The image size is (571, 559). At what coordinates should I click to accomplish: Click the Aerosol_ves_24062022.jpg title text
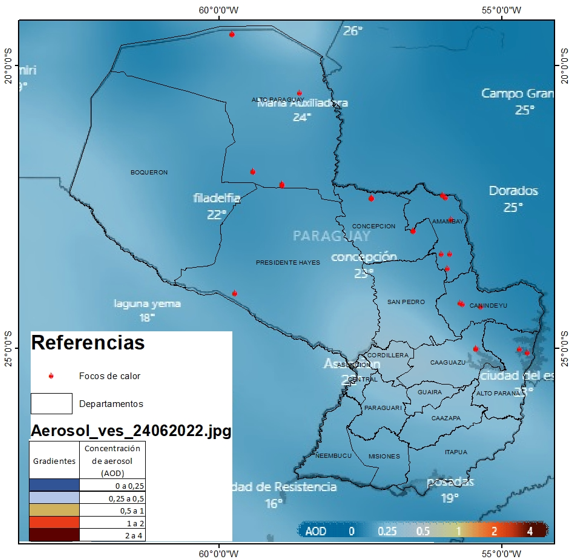(131, 430)
